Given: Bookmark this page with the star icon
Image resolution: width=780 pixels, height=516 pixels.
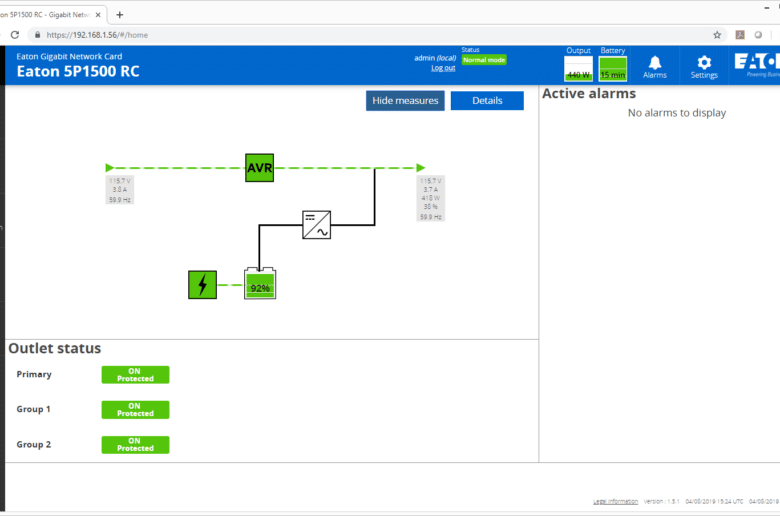Looking at the screenshot, I should coord(717,35).
